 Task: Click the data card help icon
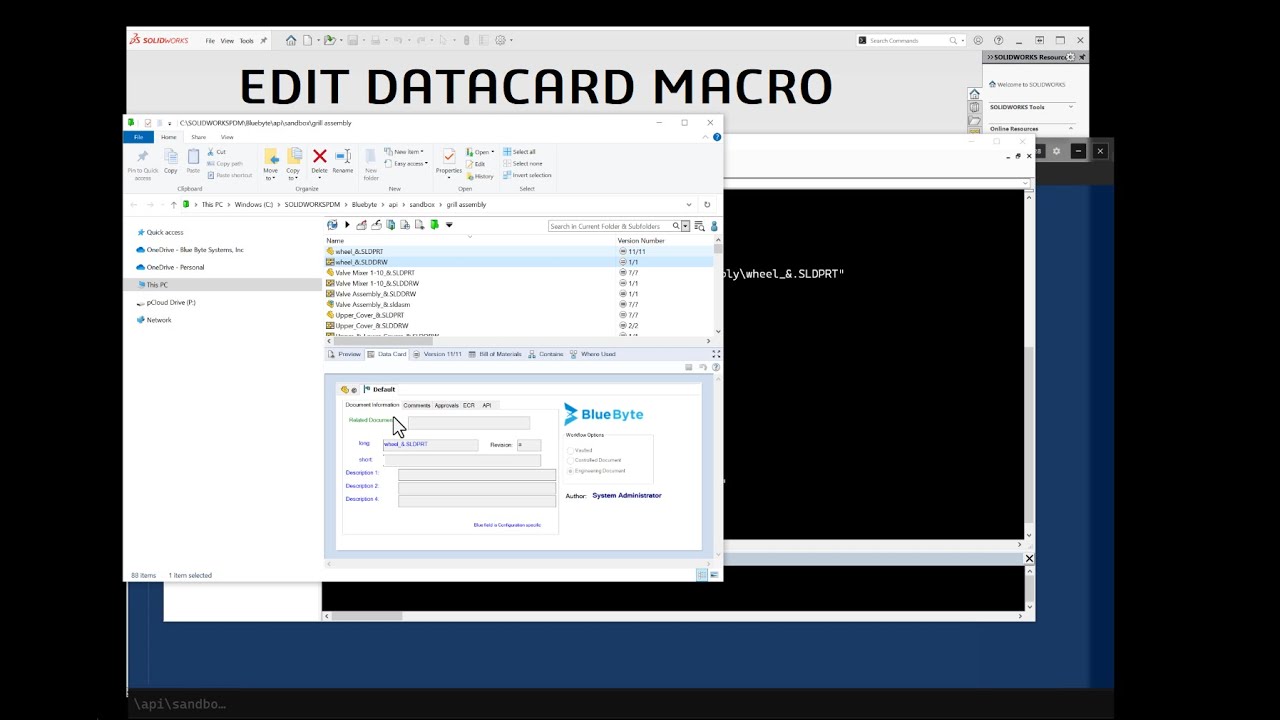pos(715,367)
